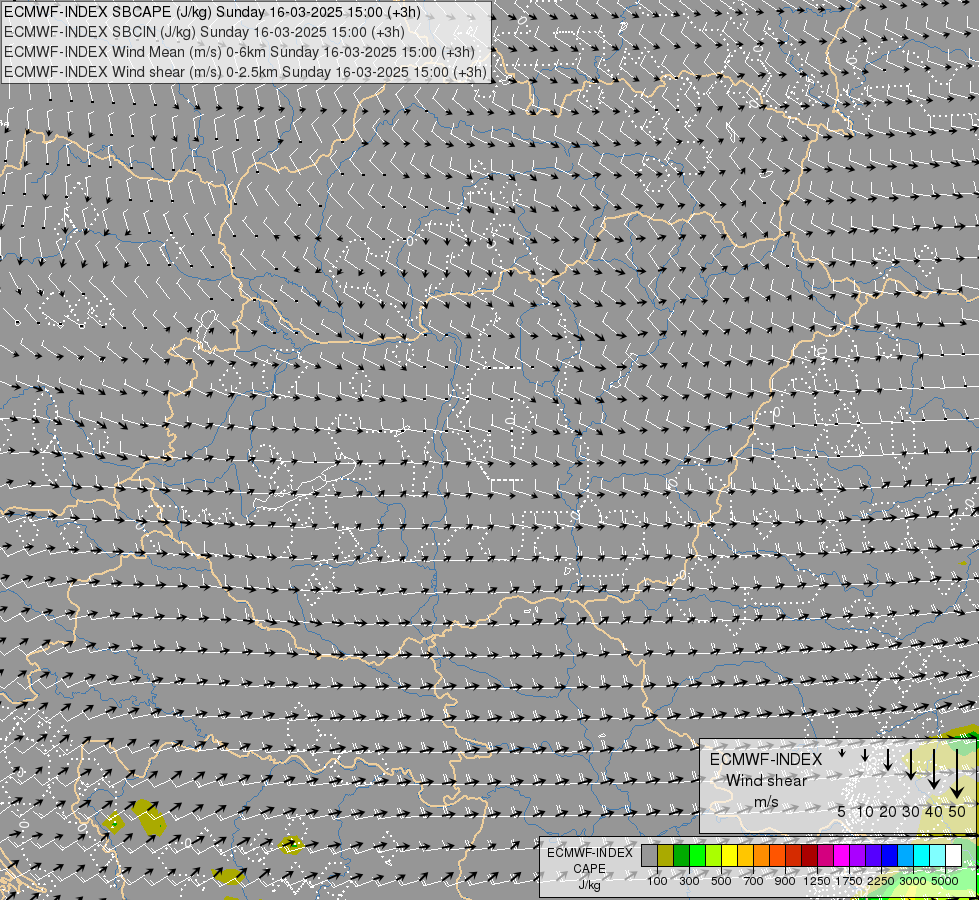Image resolution: width=979 pixels, height=900 pixels.
Task: Select the dark red CAPE swatch
Action: pos(809,856)
